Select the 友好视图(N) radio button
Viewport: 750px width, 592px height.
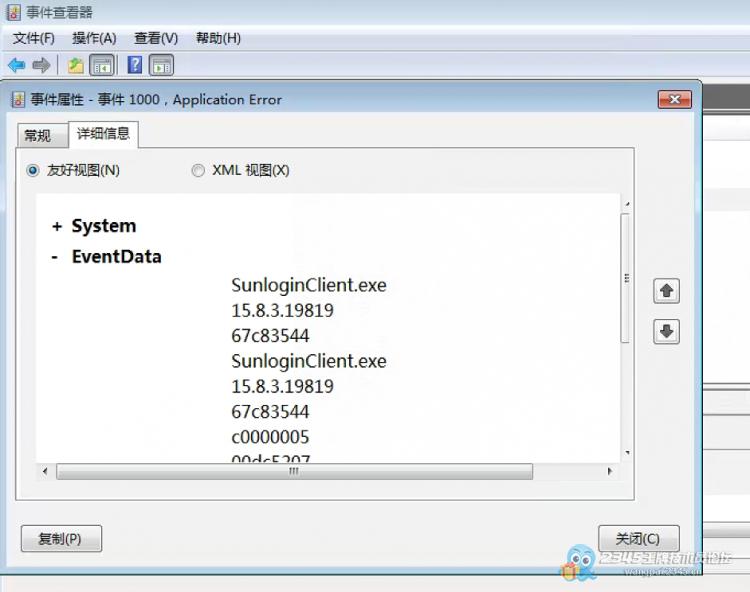(33, 170)
